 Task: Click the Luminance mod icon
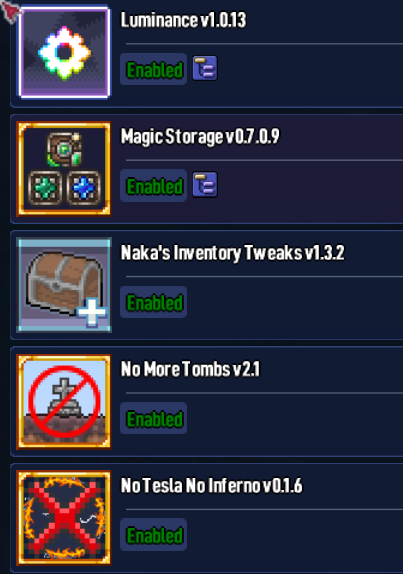point(64,53)
